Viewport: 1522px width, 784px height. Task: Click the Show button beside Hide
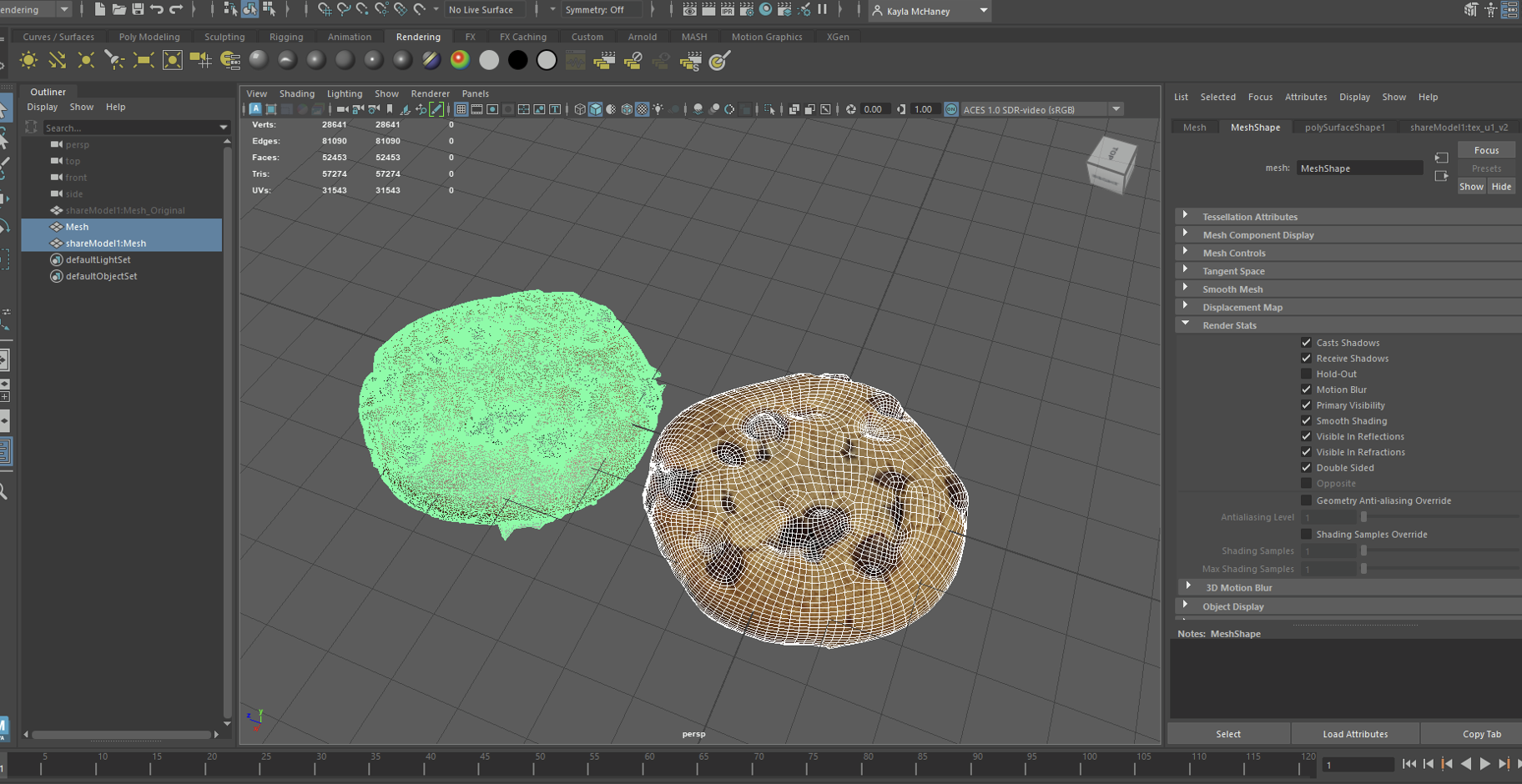pos(1471,187)
